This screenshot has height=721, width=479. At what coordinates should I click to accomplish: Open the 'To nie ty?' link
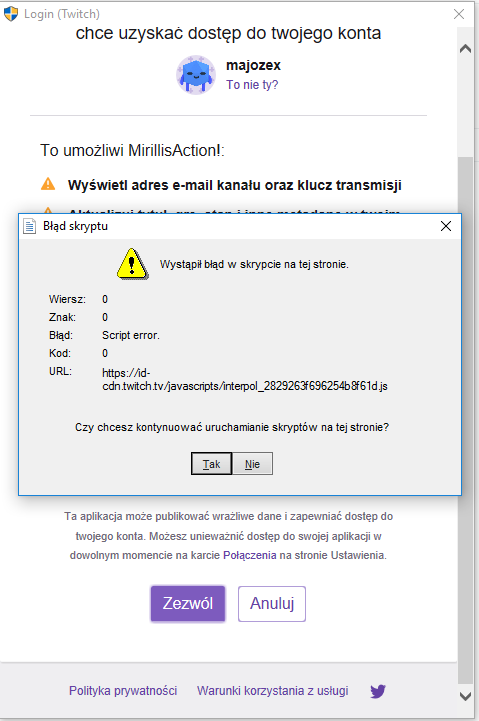coord(252,85)
